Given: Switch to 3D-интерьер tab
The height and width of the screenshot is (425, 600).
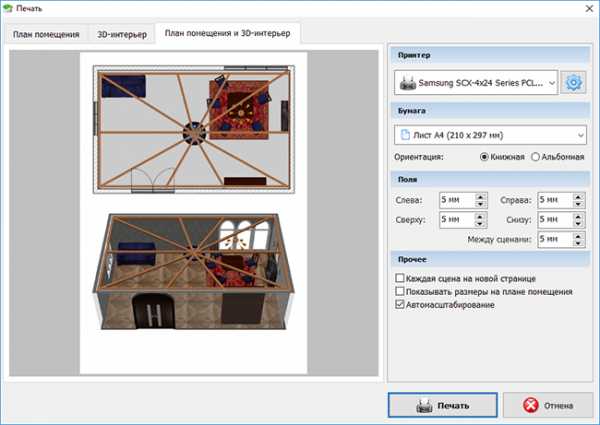Looking at the screenshot, I should (121, 35).
